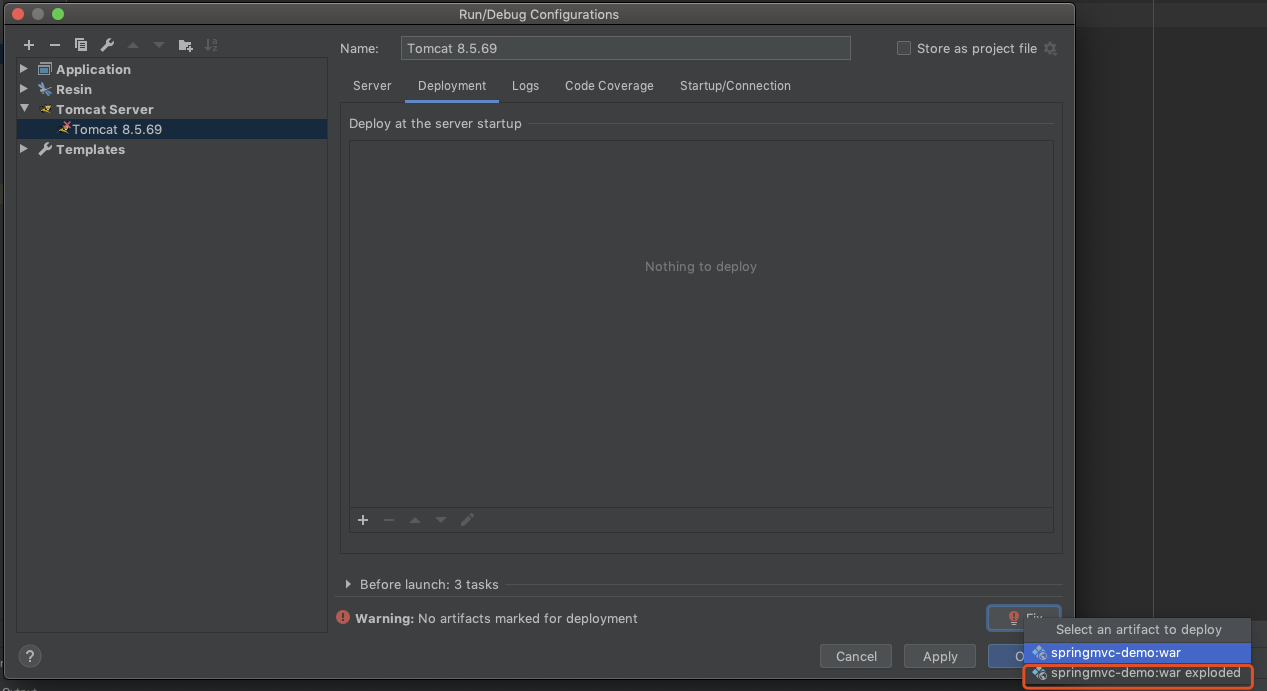Add a new run configuration

(29, 45)
